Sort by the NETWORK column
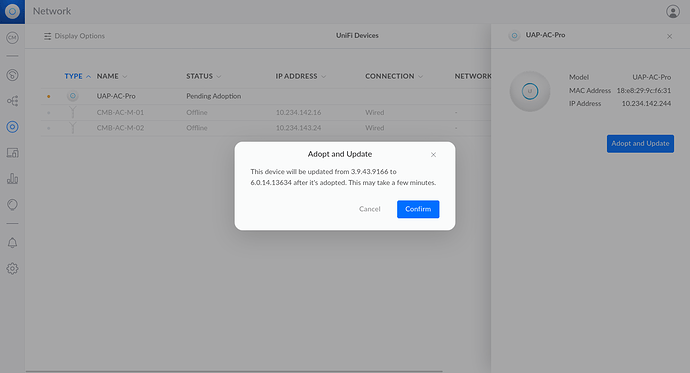This screenshot has width=690, height=373. pos(473,77)
